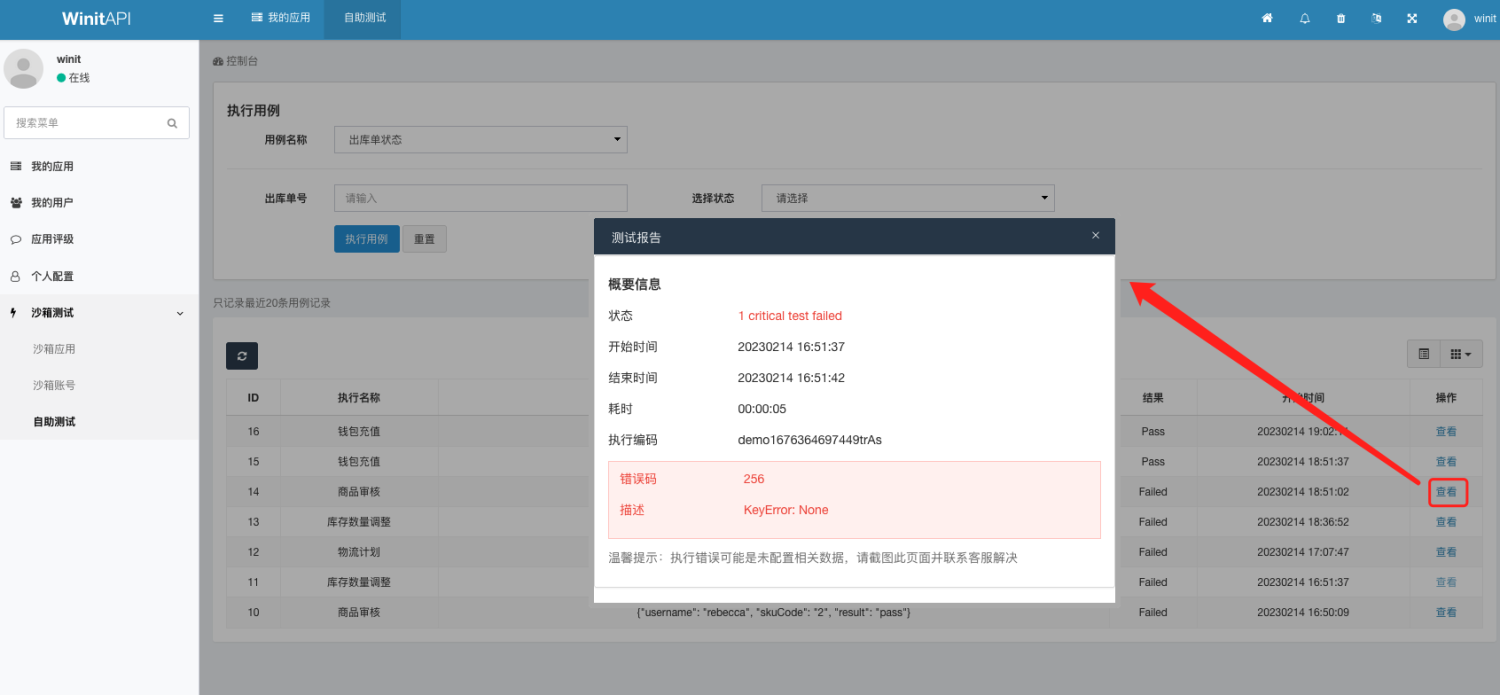Viewport: 1500px width, 695px height.
Task: Click the 执行用例 button
Action: [366, 239]
